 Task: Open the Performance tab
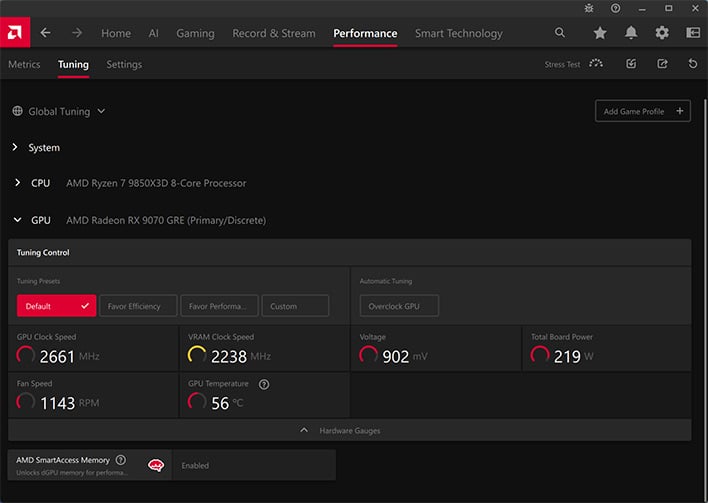365,33
